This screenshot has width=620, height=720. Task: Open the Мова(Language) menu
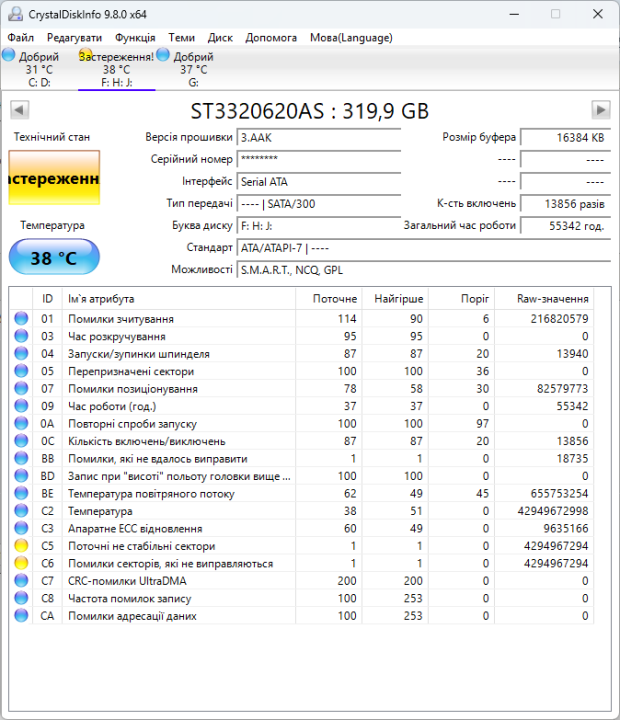(x=351, y=38)
